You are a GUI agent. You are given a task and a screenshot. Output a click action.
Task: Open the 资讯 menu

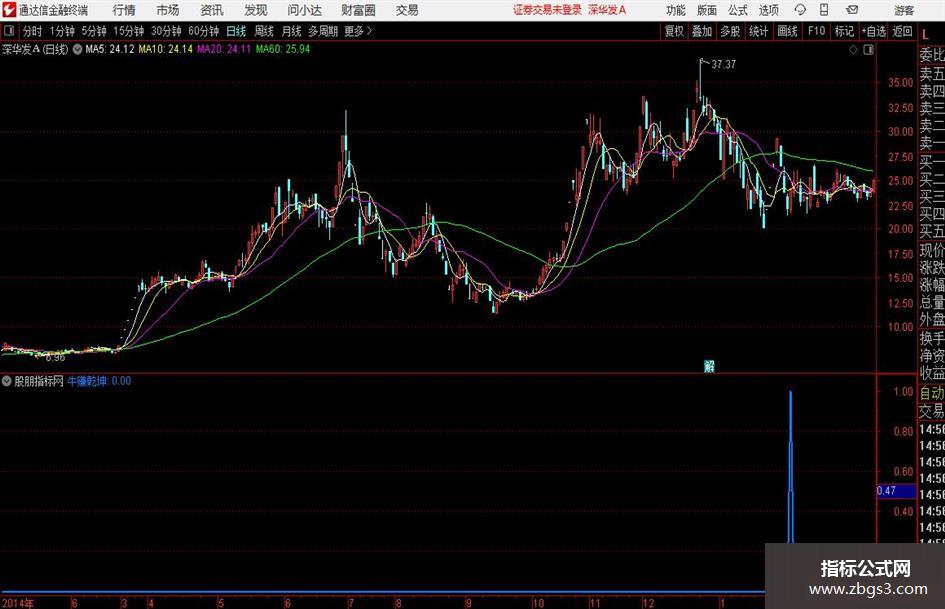(212, 10)
